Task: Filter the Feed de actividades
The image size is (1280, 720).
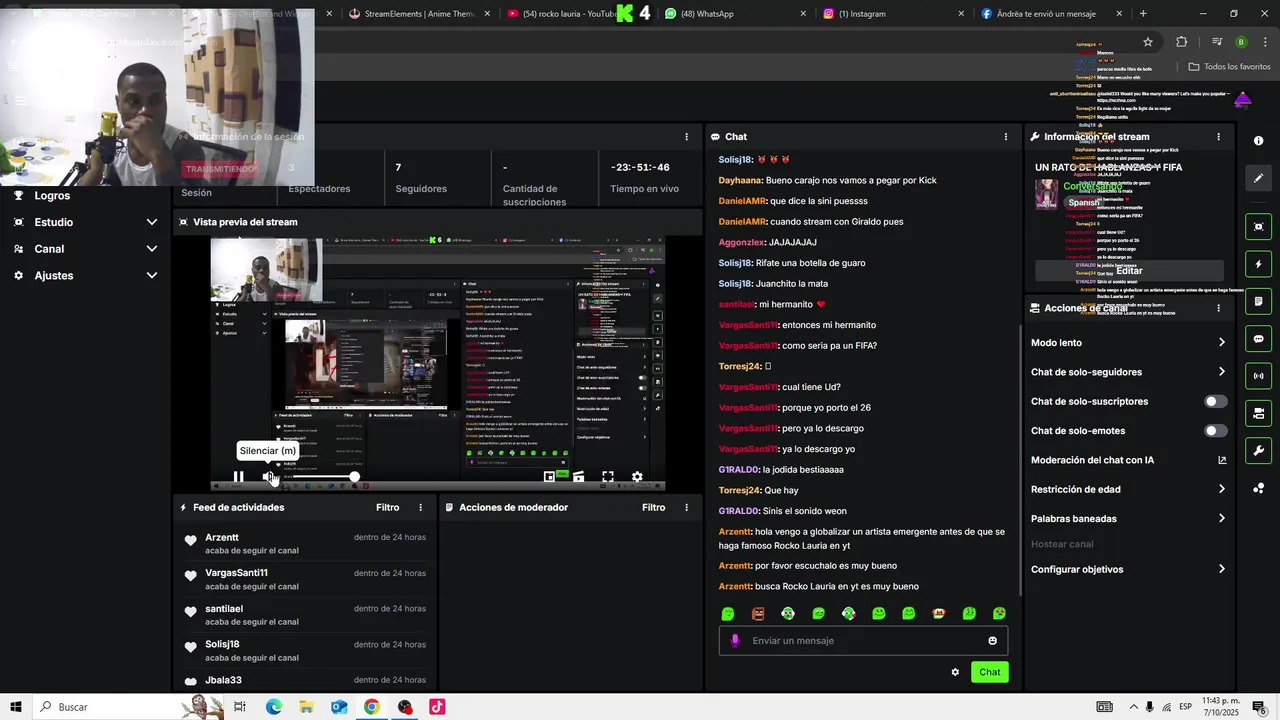Action: click(x=387, y=508)
